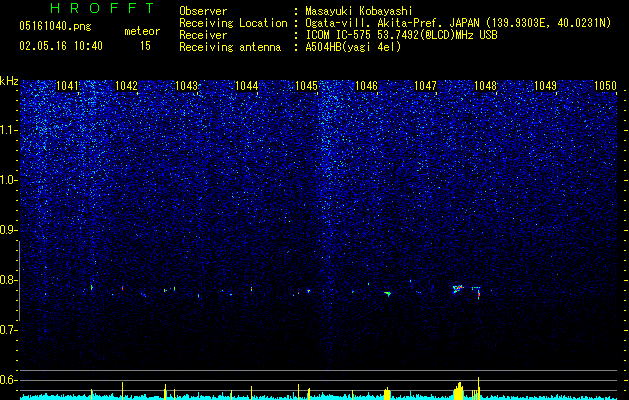The height and width of the screenshot is (400, 629).
Task: Click the 1048 time marker
Action: point(485,86)
